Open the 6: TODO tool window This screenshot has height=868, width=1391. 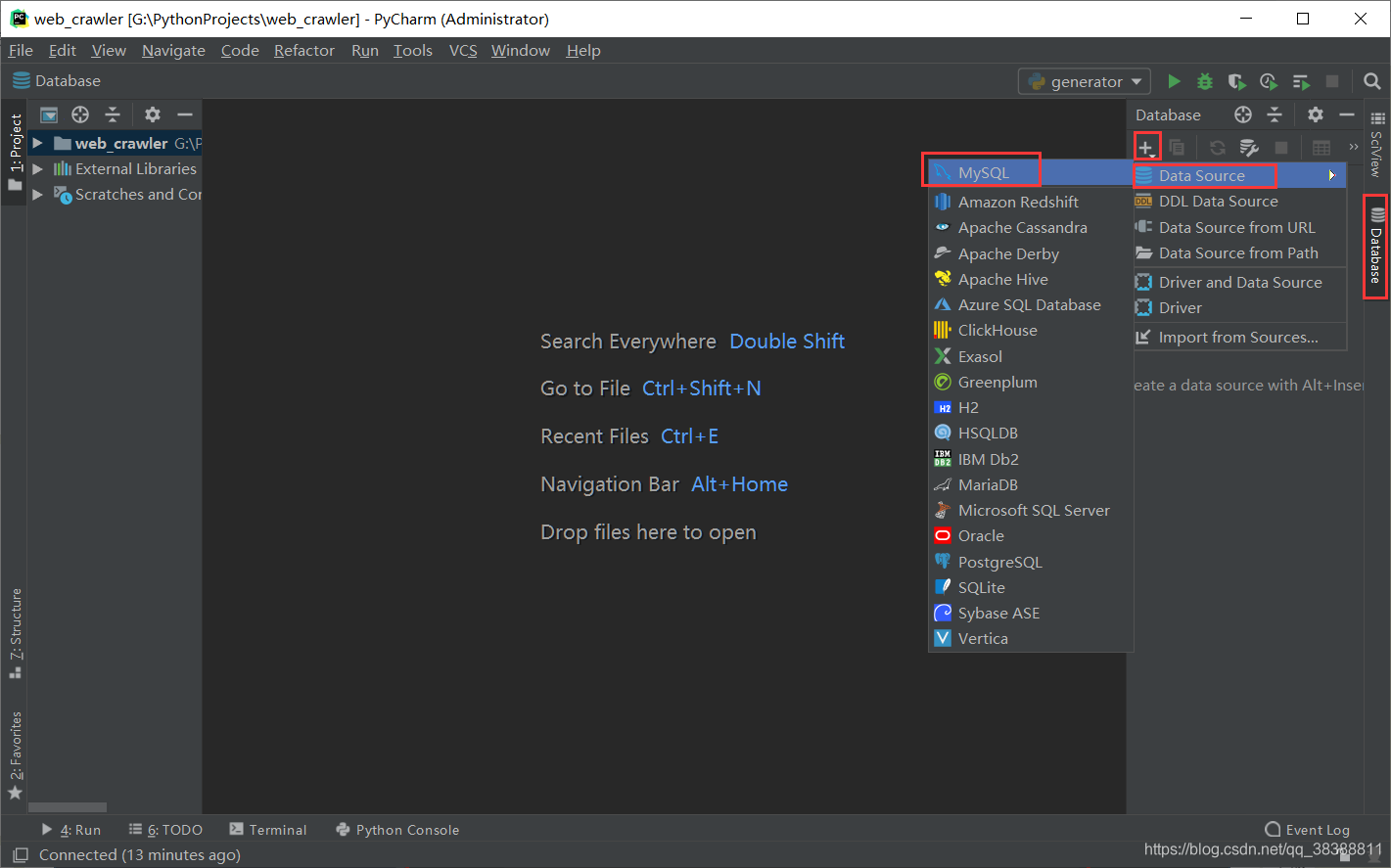tap(165, 830)
